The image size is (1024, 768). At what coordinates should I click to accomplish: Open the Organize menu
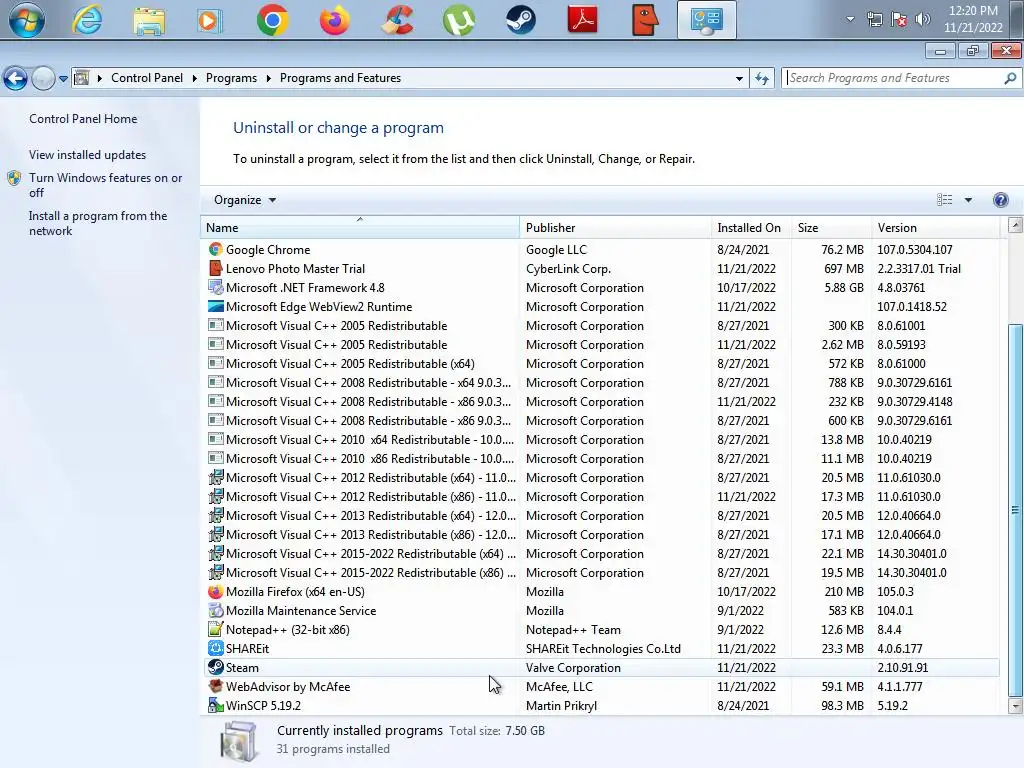click(x=245, y=200)
